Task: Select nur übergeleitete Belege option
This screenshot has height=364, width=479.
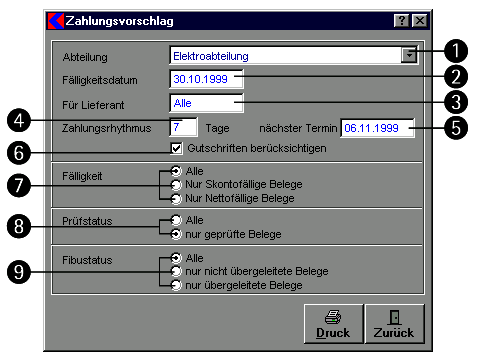Action: [x=176, y=285]
